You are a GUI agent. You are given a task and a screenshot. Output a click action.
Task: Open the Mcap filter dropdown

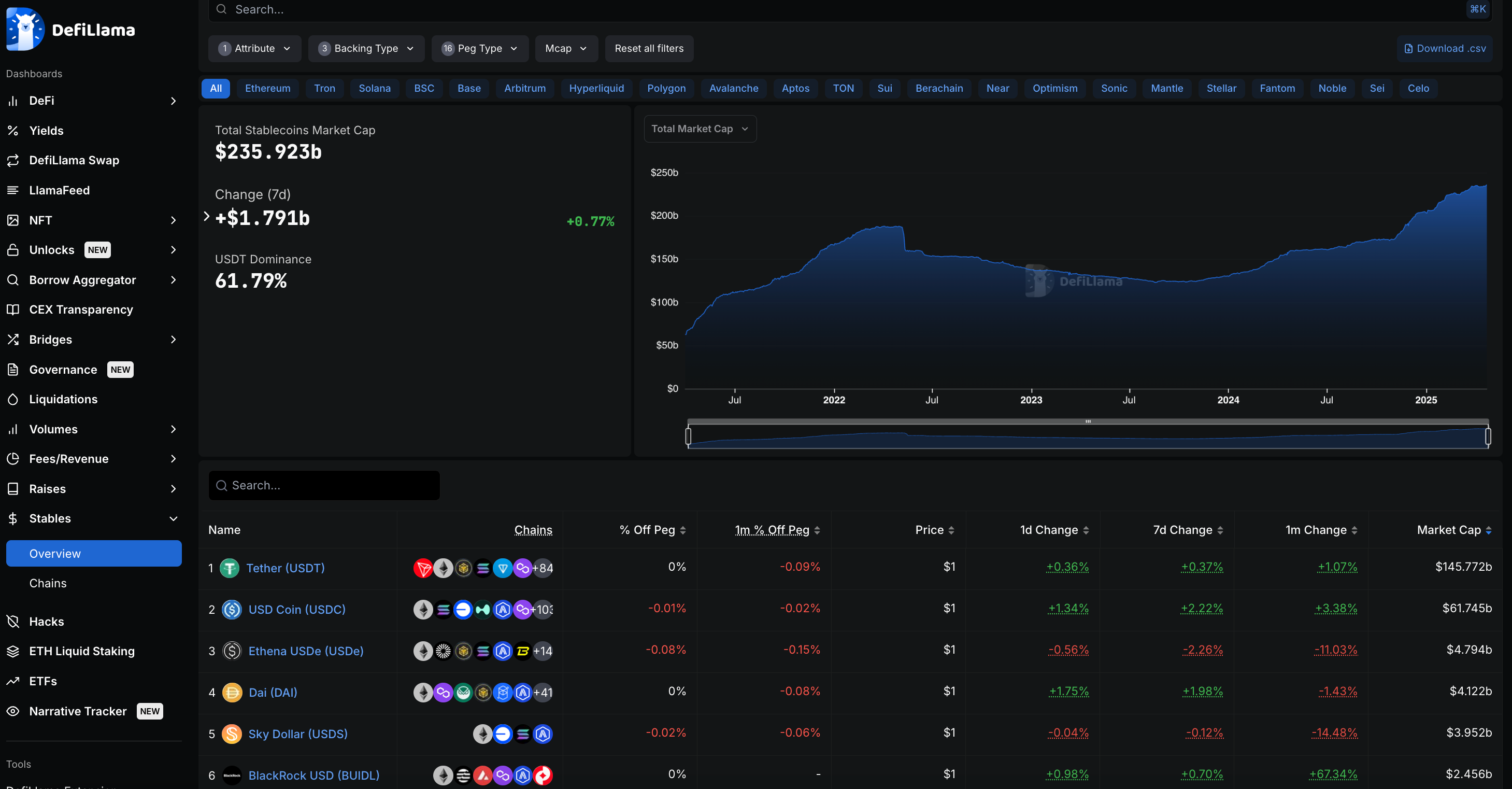point(566,48)
